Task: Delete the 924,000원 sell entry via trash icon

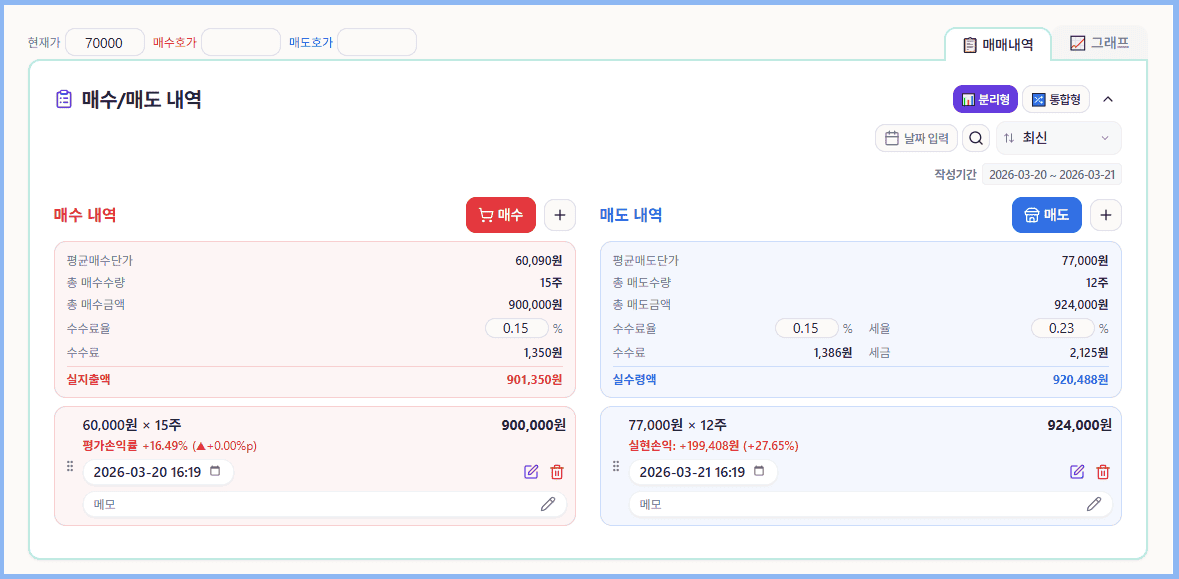Action: point(1103,471)
